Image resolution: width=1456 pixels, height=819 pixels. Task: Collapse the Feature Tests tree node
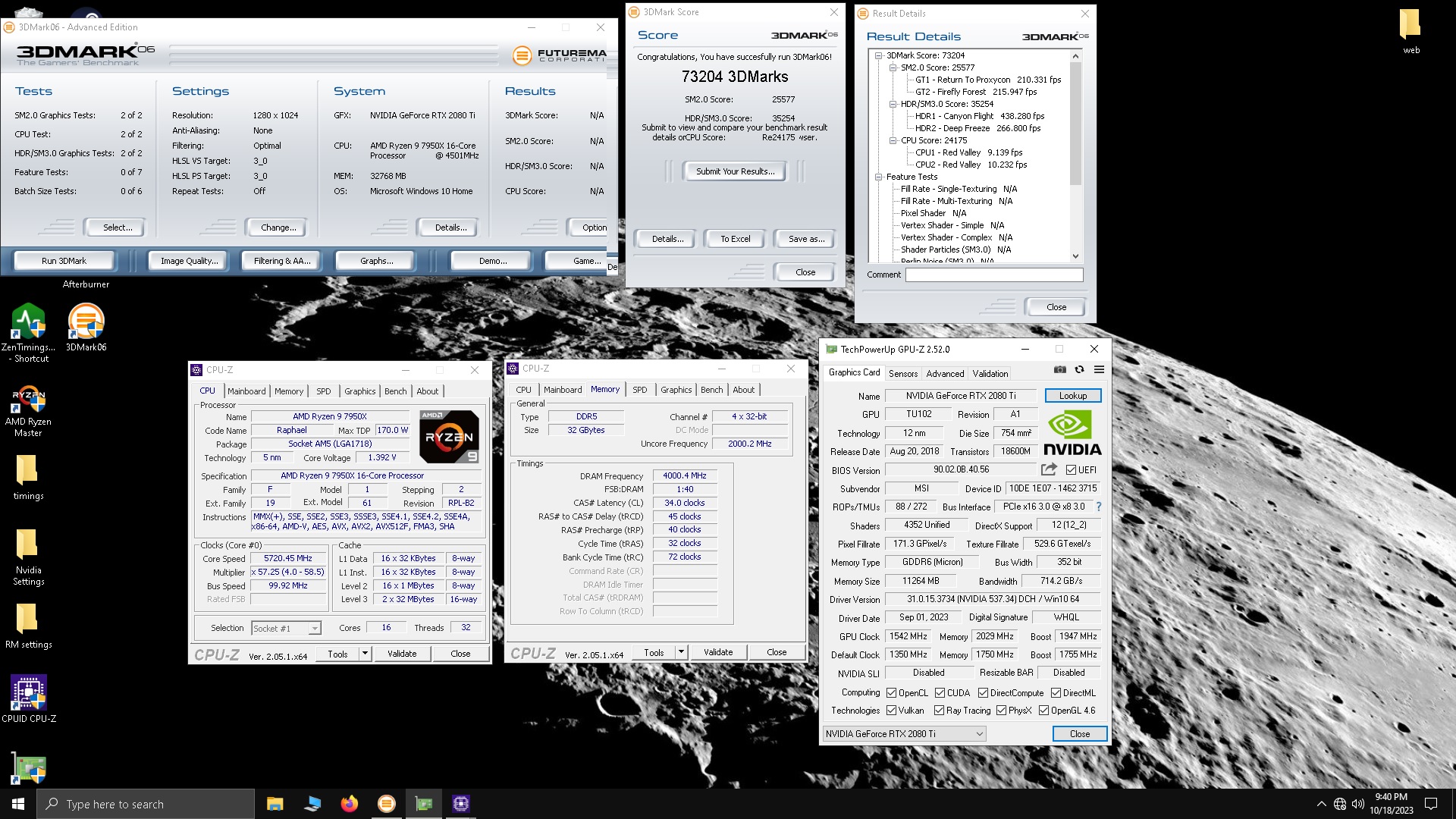pos(878,177)
